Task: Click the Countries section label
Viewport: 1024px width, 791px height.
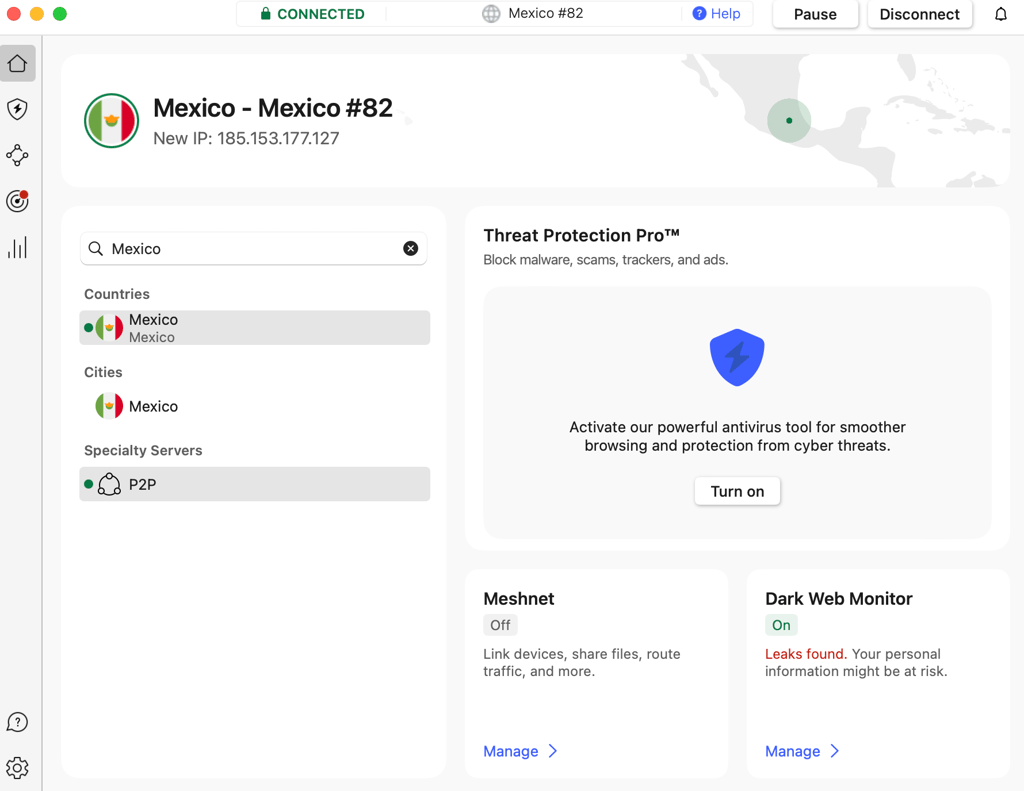Action: point(117,294)
